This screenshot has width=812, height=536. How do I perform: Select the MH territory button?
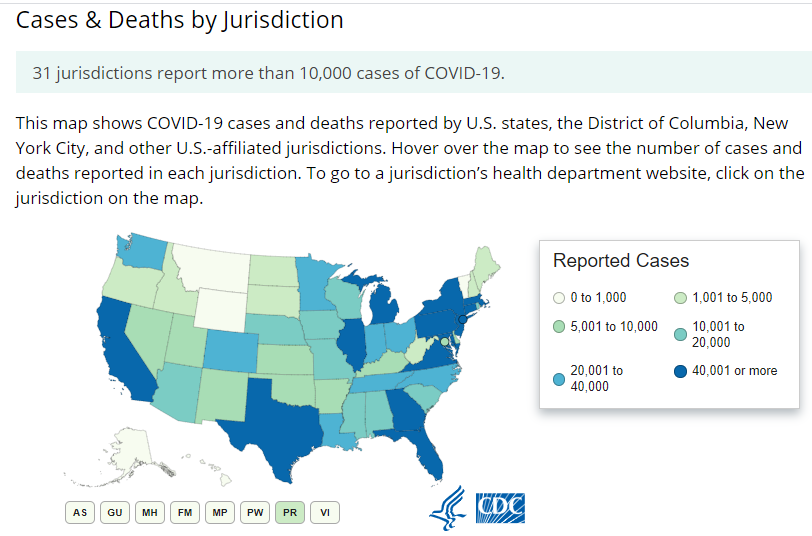click(150, 513)
